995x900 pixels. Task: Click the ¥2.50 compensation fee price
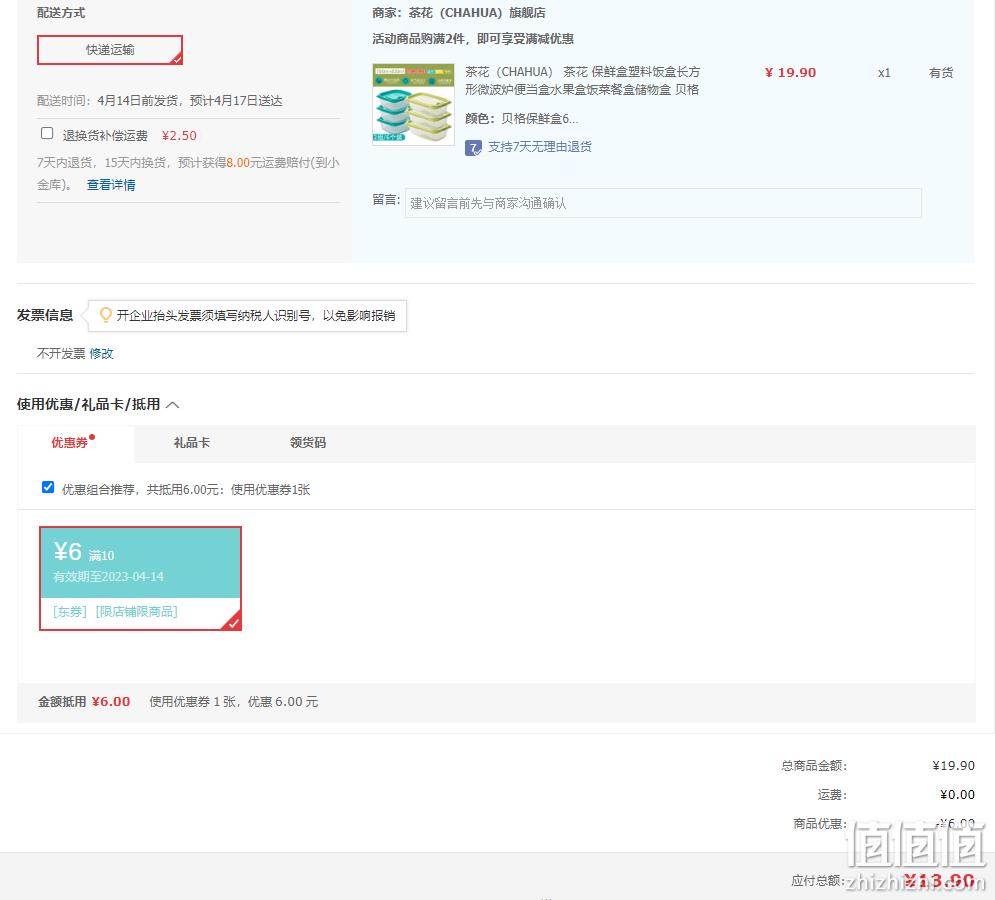pos(179,135)
